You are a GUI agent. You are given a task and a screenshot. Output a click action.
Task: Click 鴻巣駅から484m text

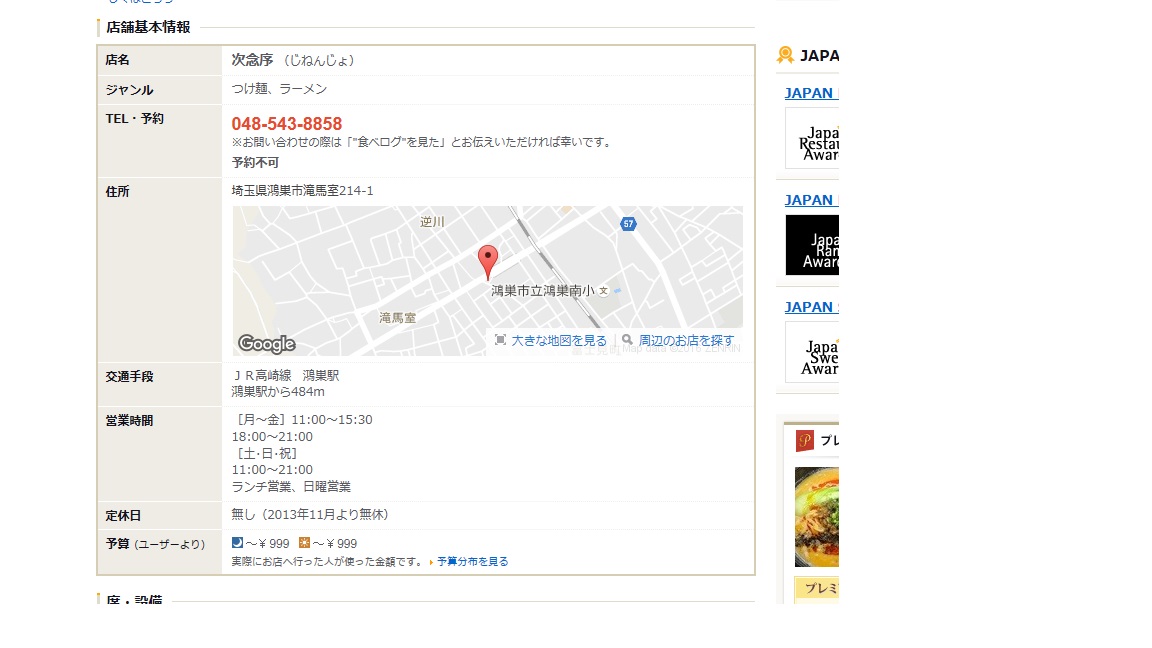tap(278, 392)
